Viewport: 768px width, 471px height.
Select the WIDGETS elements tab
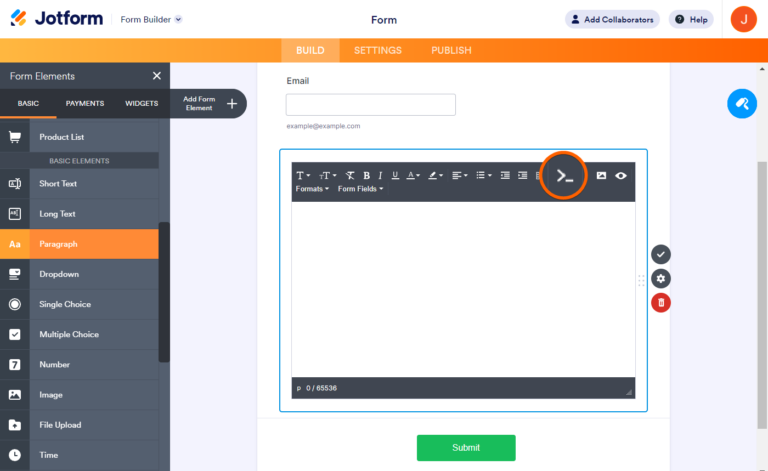tap(142, 103)
